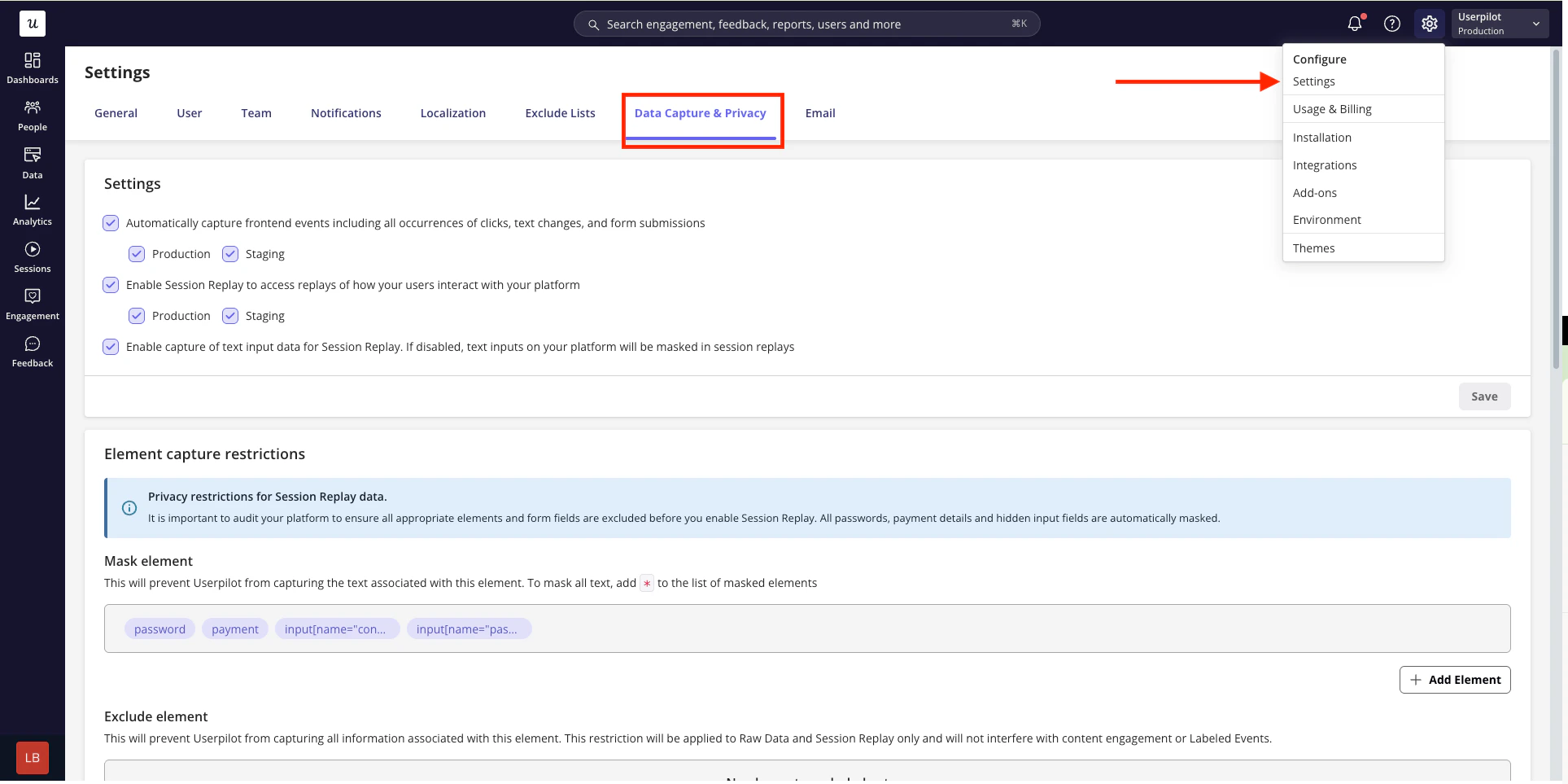
Task: Click the input[name="pas... element tag
Action: (469, 629)
